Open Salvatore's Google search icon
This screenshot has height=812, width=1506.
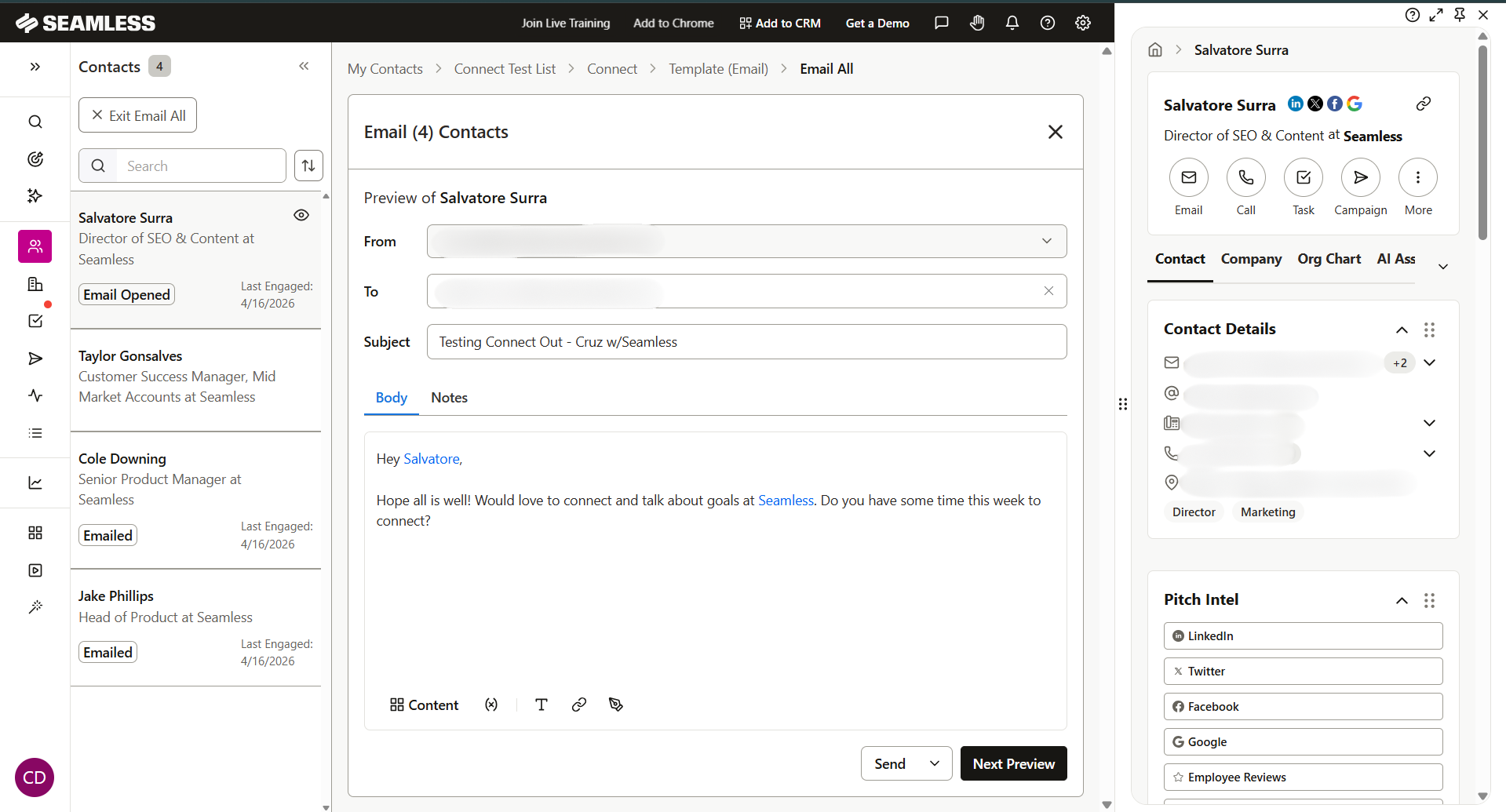click(x=1355, y=104)
